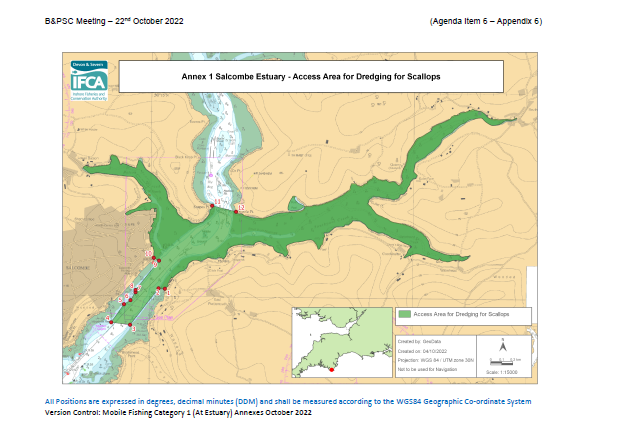Screen dimensions: 620x431
Task: Select red point marker 5 on the map
Action: (124, 304)
